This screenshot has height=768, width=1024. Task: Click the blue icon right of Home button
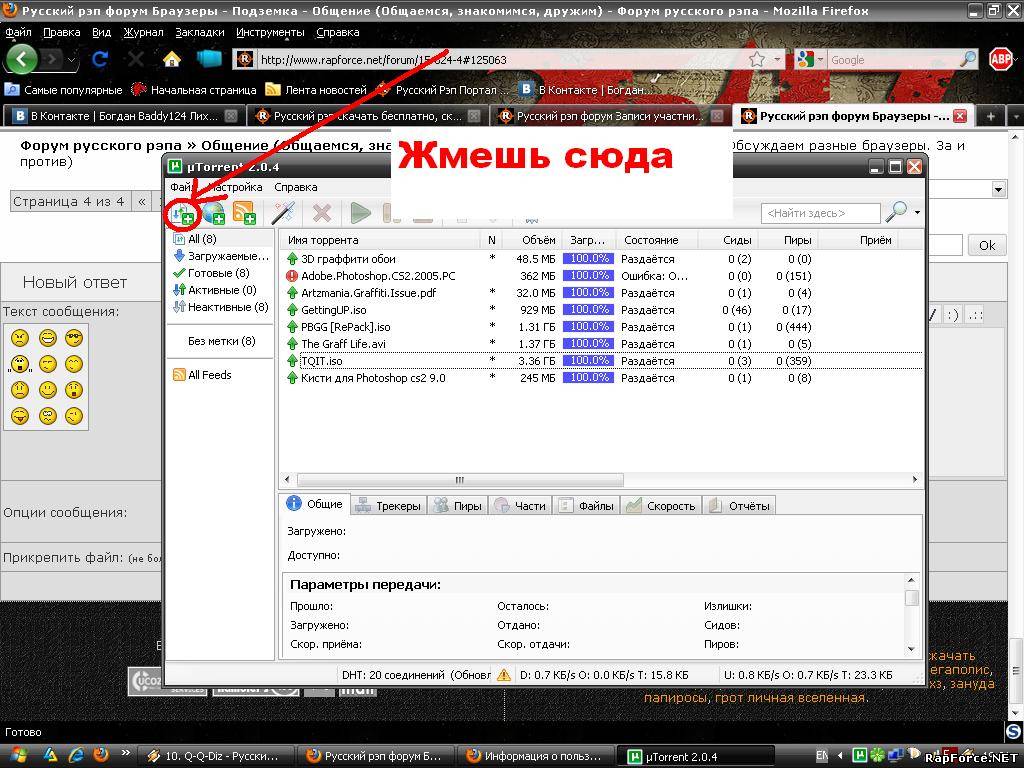[208, 59]
